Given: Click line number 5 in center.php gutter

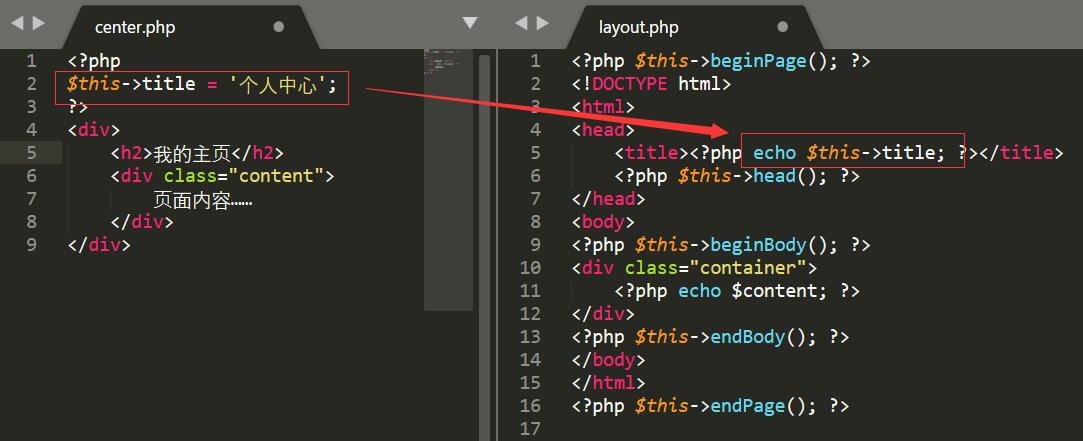Looking at the screenshot, I should 32,153.
